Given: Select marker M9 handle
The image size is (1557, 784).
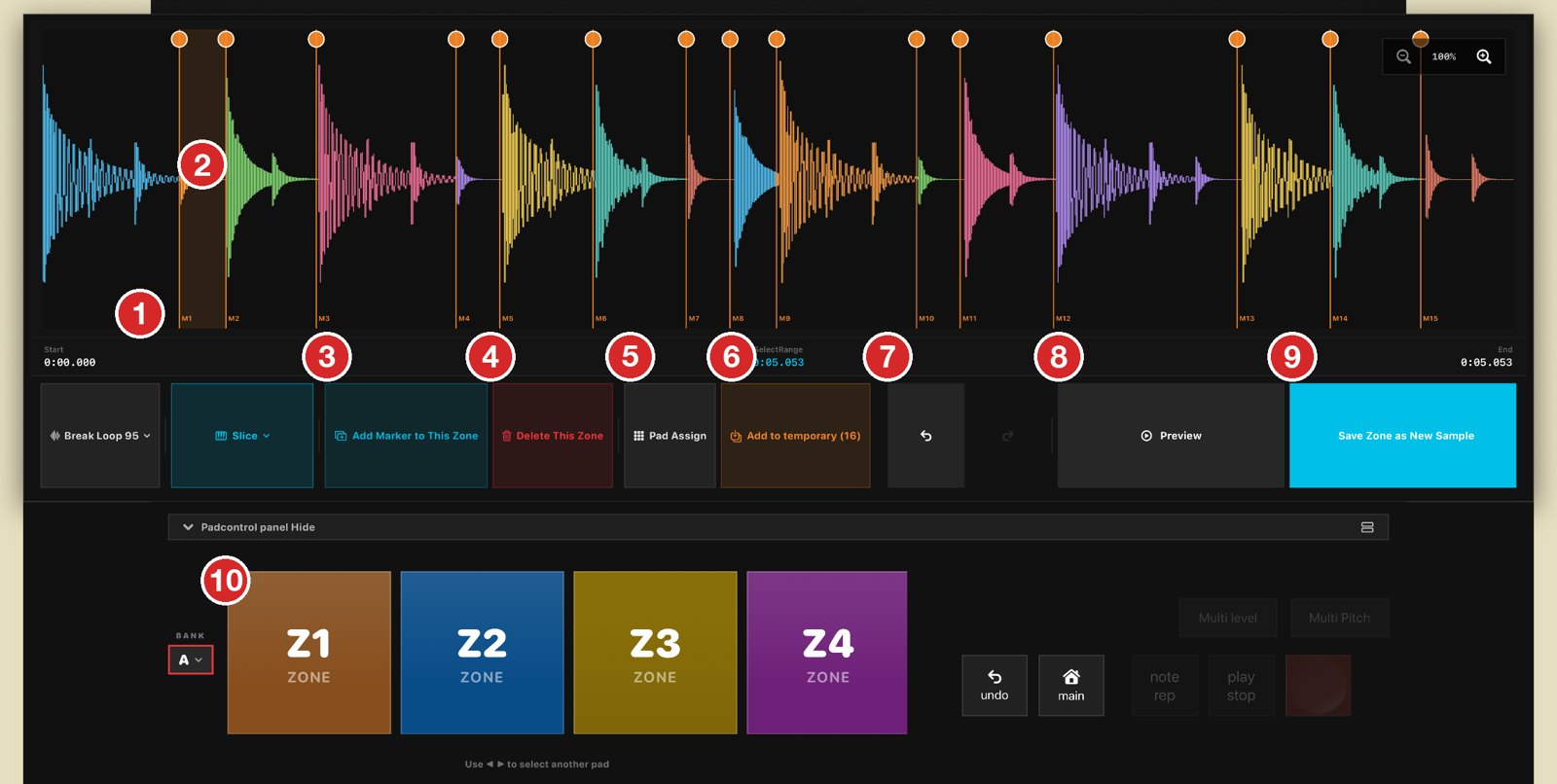Looking at the screenshot, I should pos(777,39).
